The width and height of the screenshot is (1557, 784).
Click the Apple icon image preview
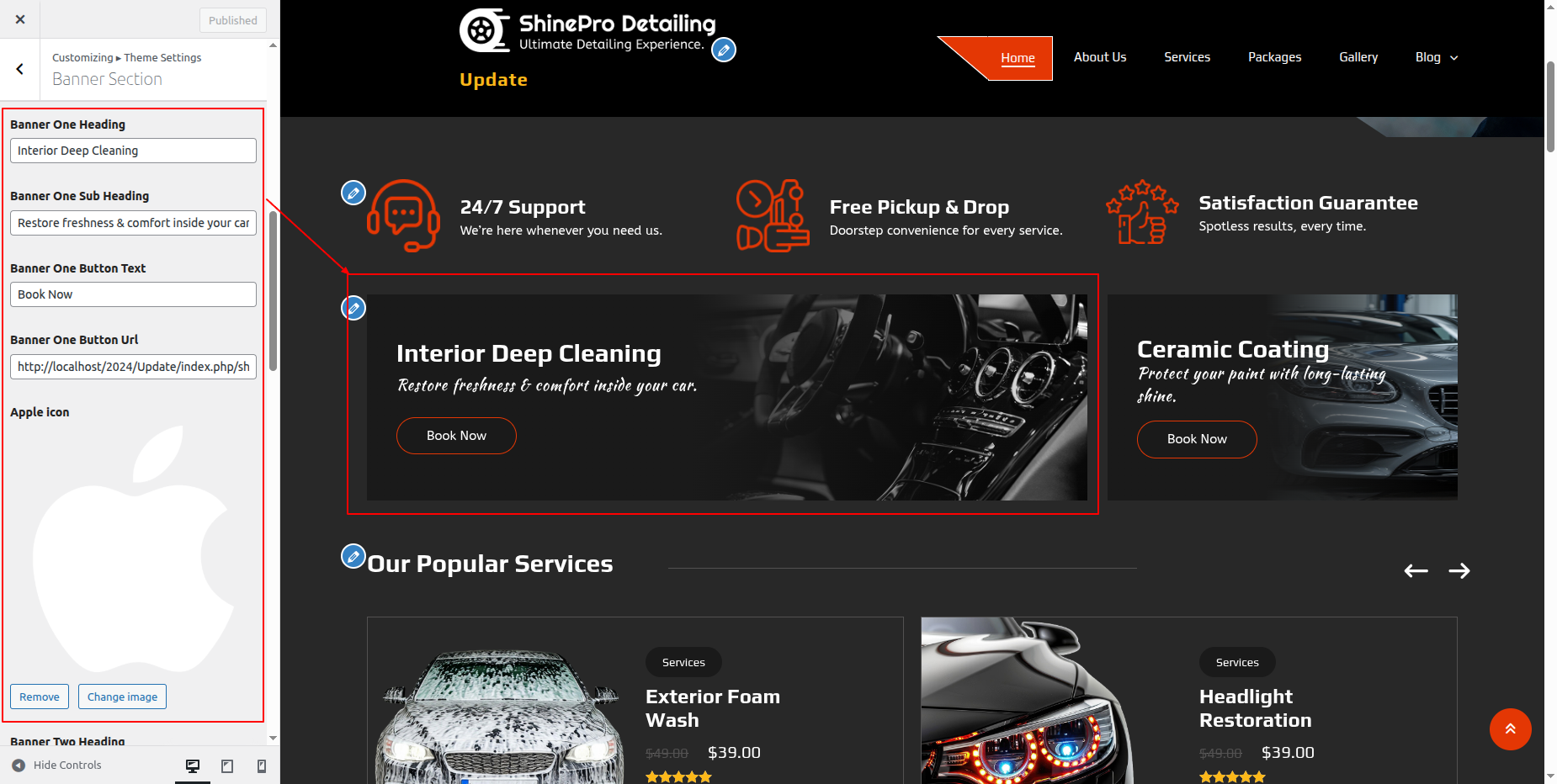tap(133, 549)
